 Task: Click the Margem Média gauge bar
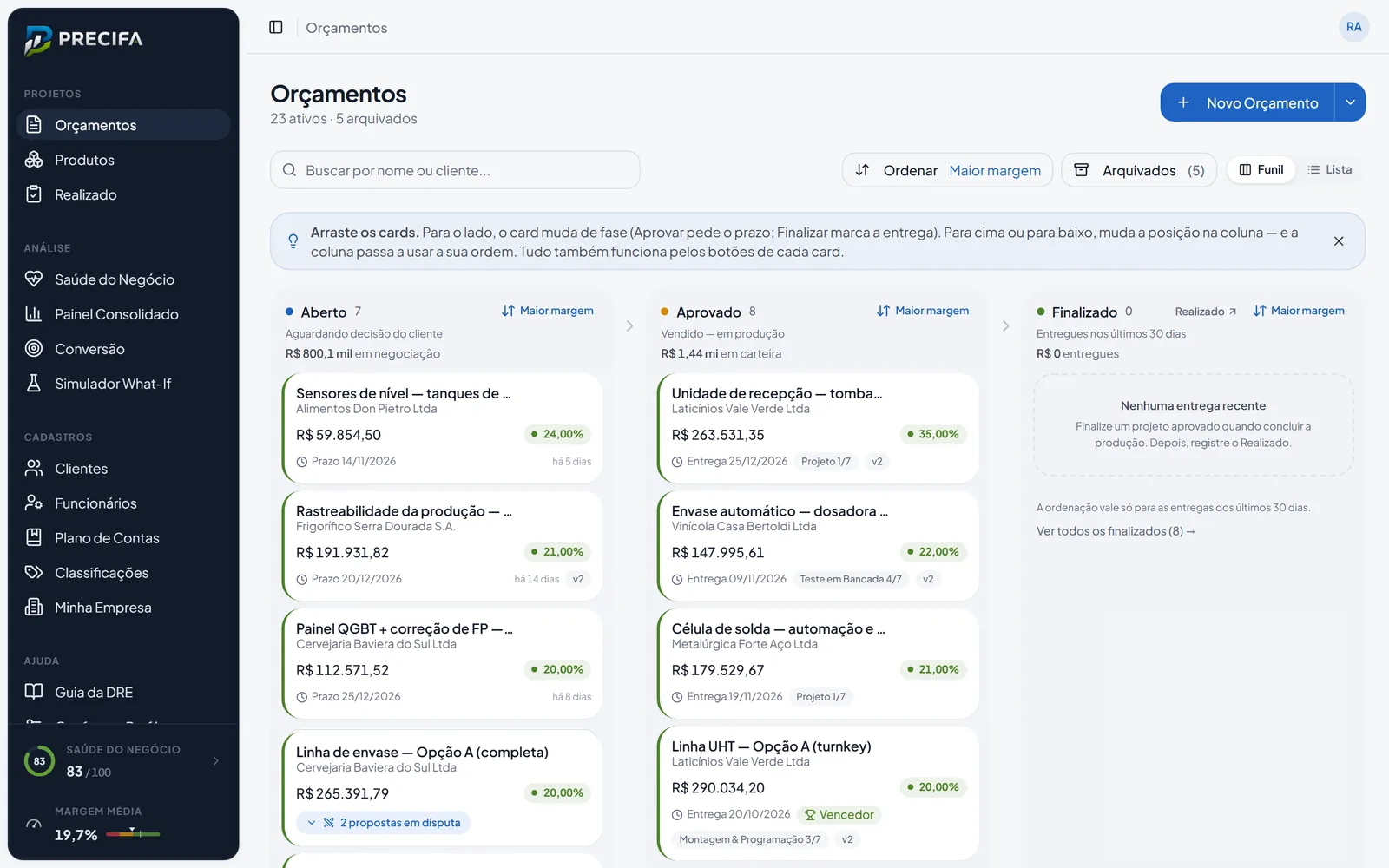click(133, 834)
